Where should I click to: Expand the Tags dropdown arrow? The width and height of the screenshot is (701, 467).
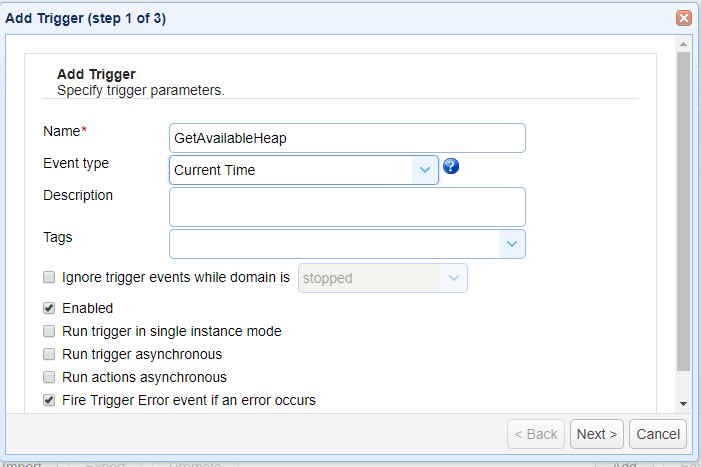click(512, 244)
